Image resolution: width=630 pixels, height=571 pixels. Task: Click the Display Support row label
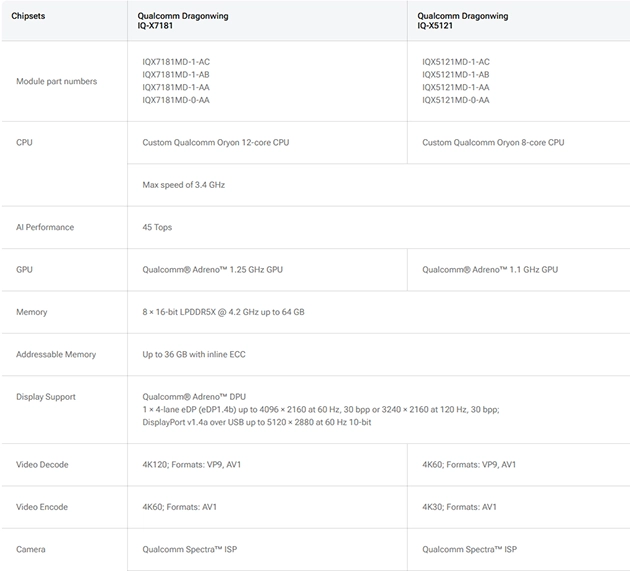46,397
